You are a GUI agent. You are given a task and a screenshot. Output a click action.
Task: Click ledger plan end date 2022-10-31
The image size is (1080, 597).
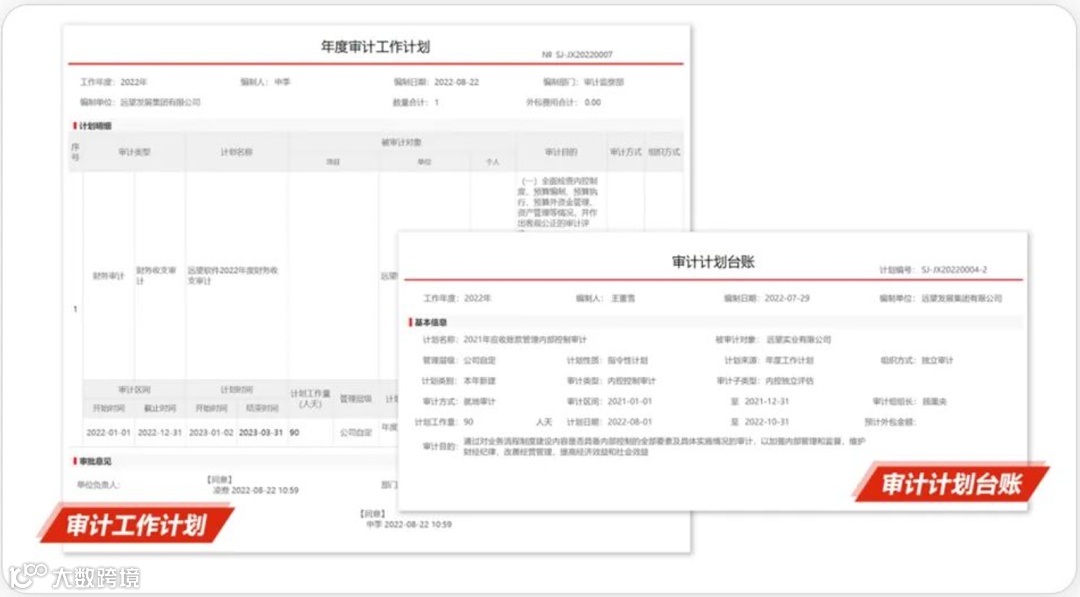(767, 423)
